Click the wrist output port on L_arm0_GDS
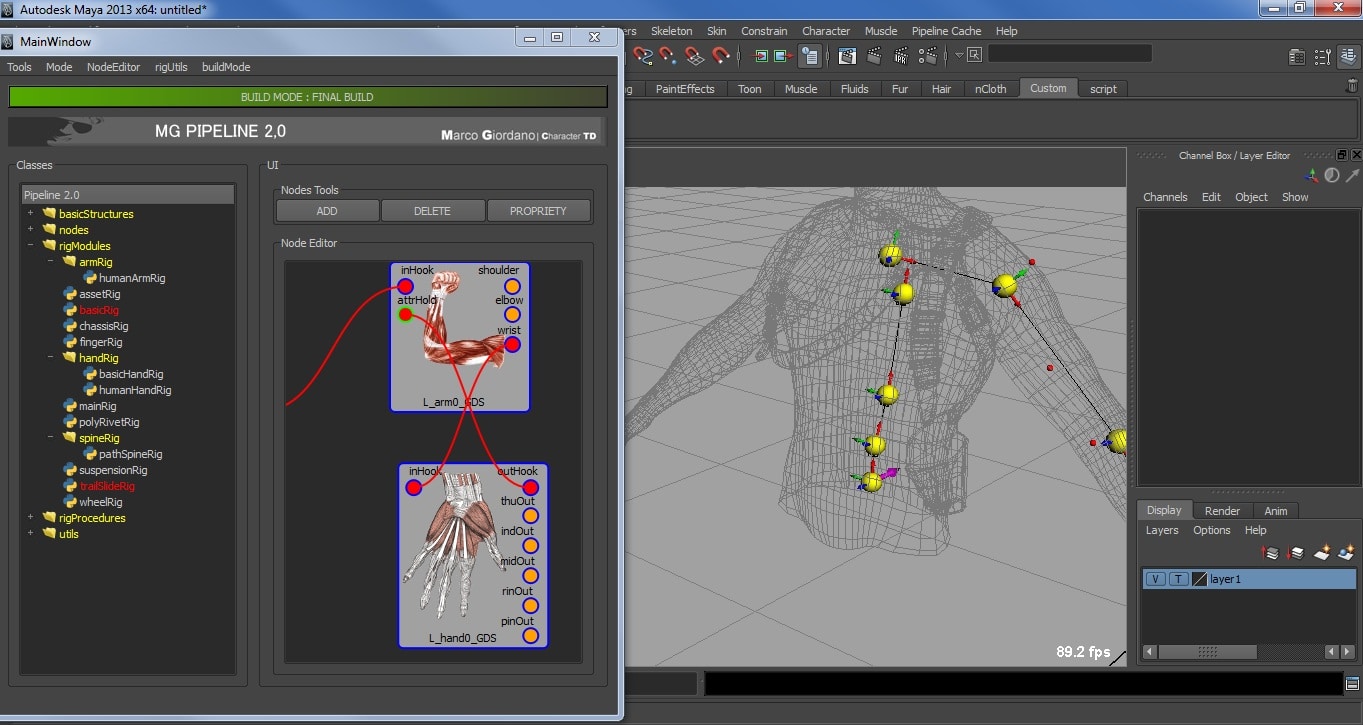Image resolution: width=1363 pixels, height=725 pixels. 512,345
